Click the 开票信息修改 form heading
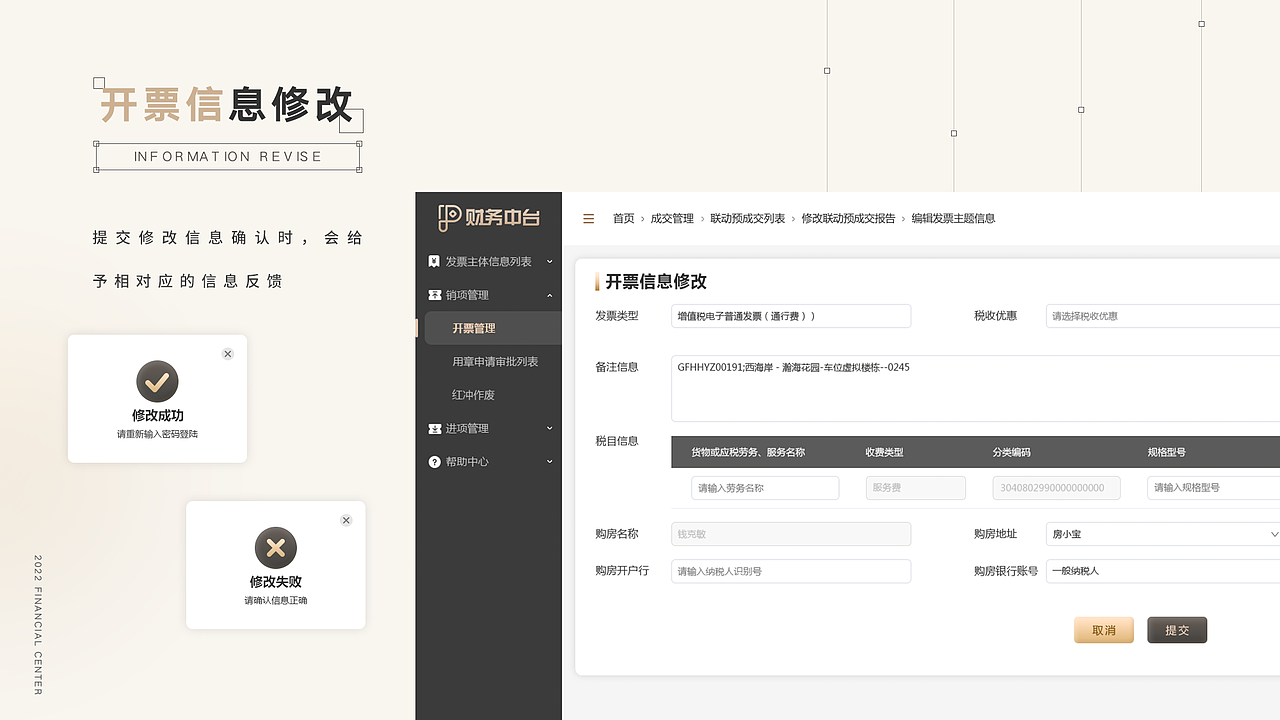This screenshot has height=720, width=1280. coord(656,281)
